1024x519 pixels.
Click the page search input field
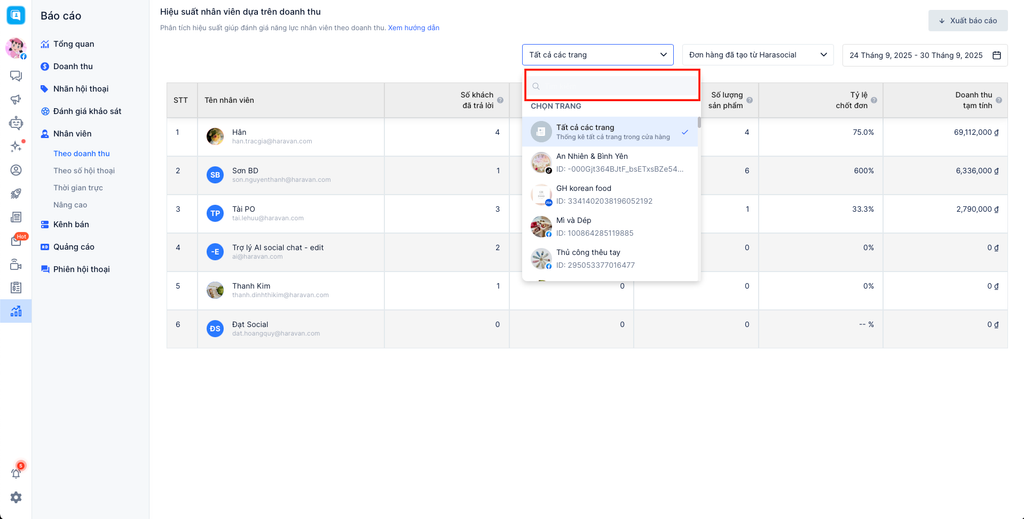[x=612, y=86]
